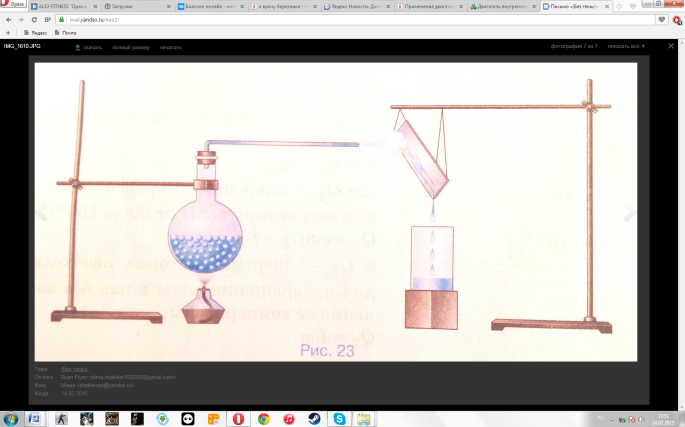
Task: Launch Counter-Strike from the taskbar
Action: click(62, 419)
